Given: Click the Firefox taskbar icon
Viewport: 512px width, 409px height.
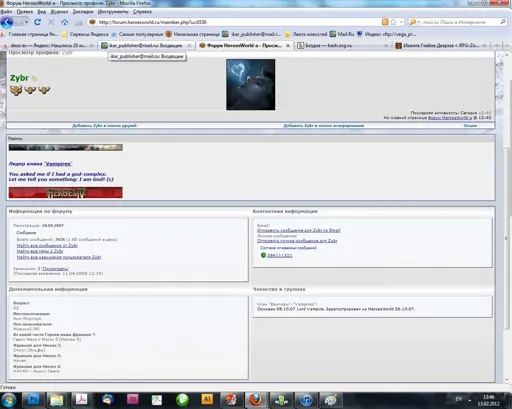Looking at the screenshot, I should coord(256,400).
